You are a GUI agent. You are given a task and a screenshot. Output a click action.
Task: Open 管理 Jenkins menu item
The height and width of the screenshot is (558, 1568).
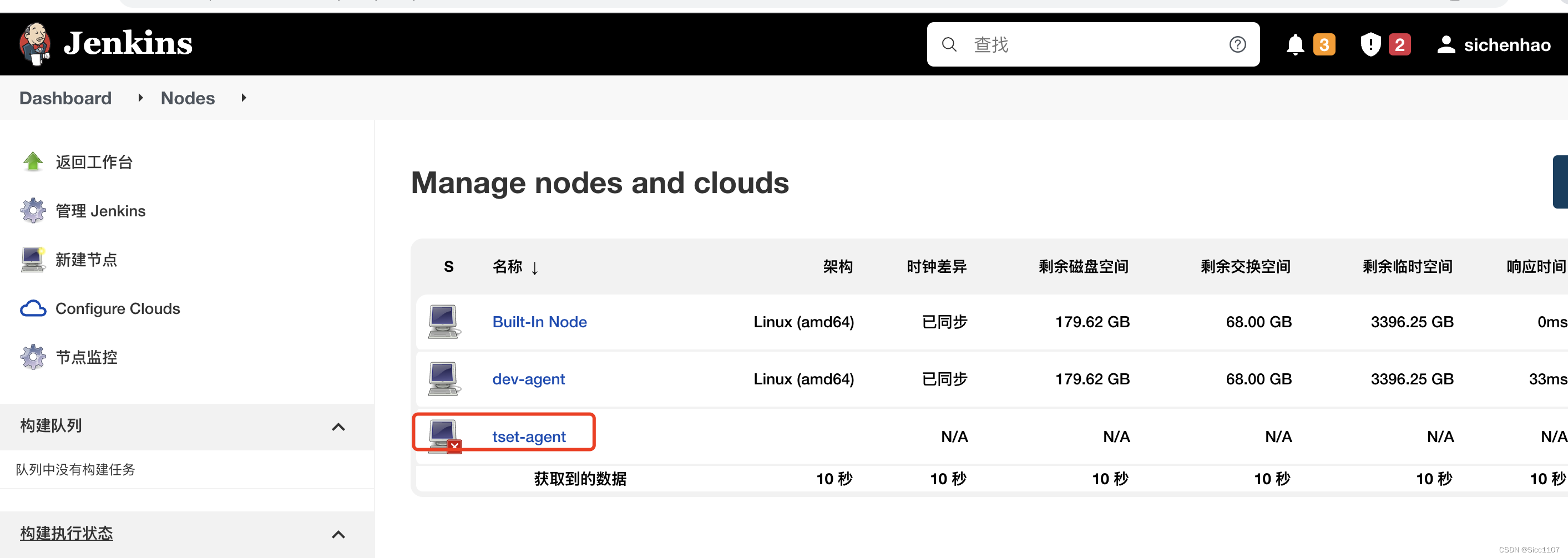click(x=100, y=211)
